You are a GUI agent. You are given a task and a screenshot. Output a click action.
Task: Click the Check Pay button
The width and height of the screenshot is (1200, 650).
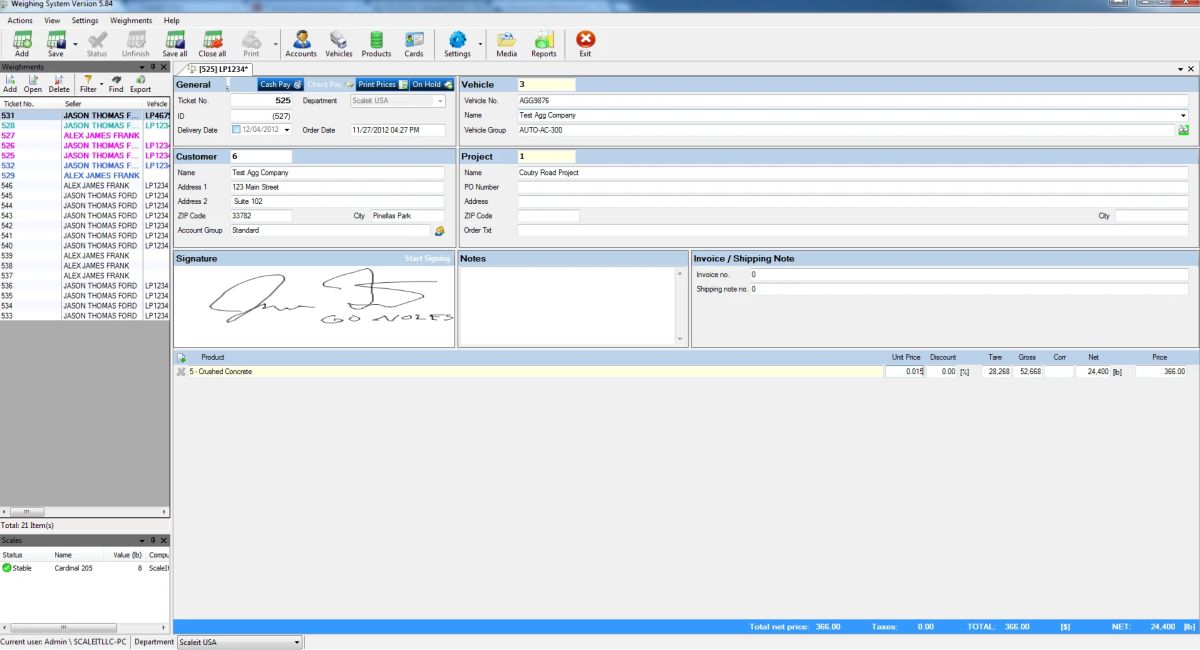[x=330, y=85]
